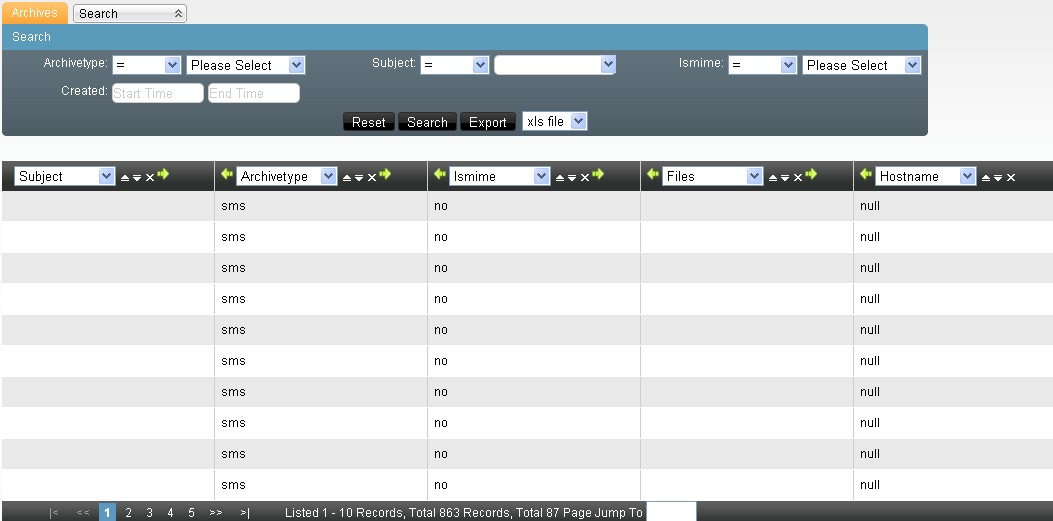Click the Created Start Time field
Screen dimensions: 1053x521
157,93
